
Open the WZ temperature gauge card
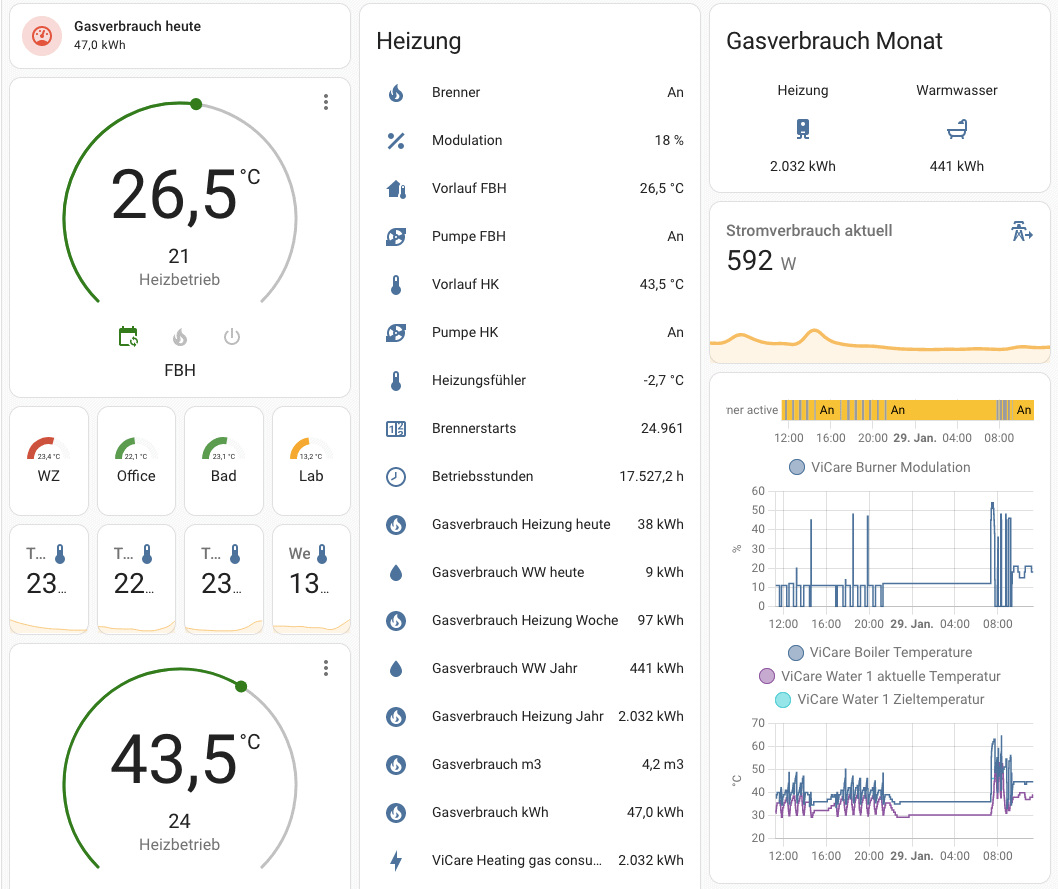click(49, 460)
